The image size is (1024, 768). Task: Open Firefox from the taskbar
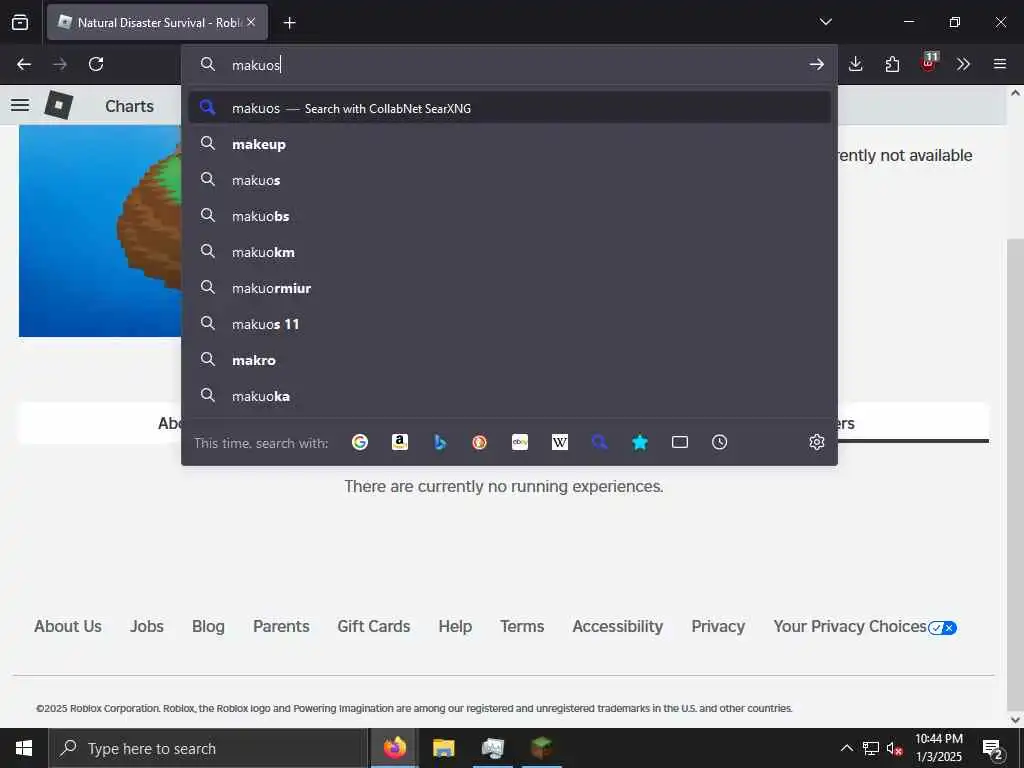[x=394, y=748]
